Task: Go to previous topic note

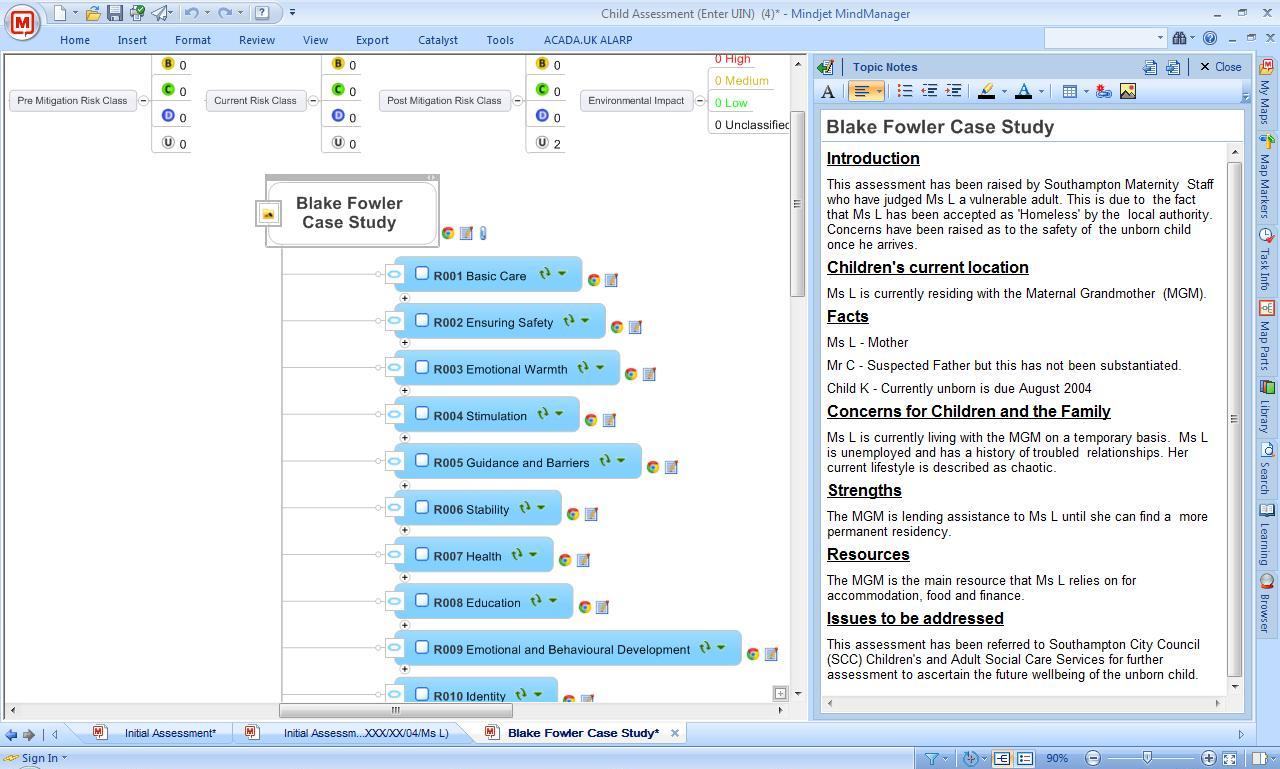Action: [x=1150, y=67]
